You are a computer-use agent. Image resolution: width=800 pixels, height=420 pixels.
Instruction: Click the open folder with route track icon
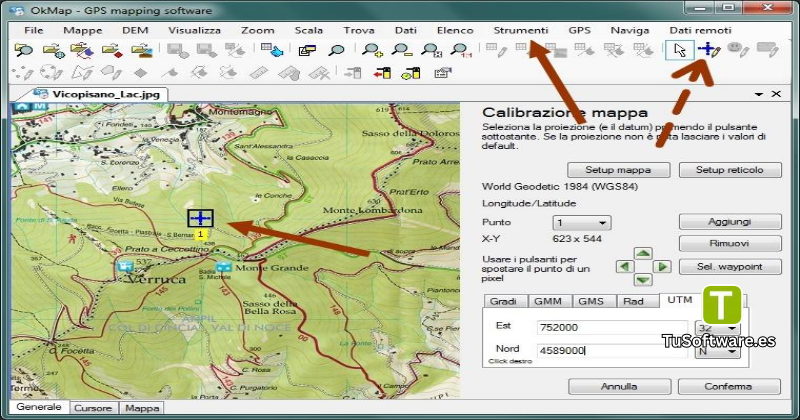click(x=82, y=50)
